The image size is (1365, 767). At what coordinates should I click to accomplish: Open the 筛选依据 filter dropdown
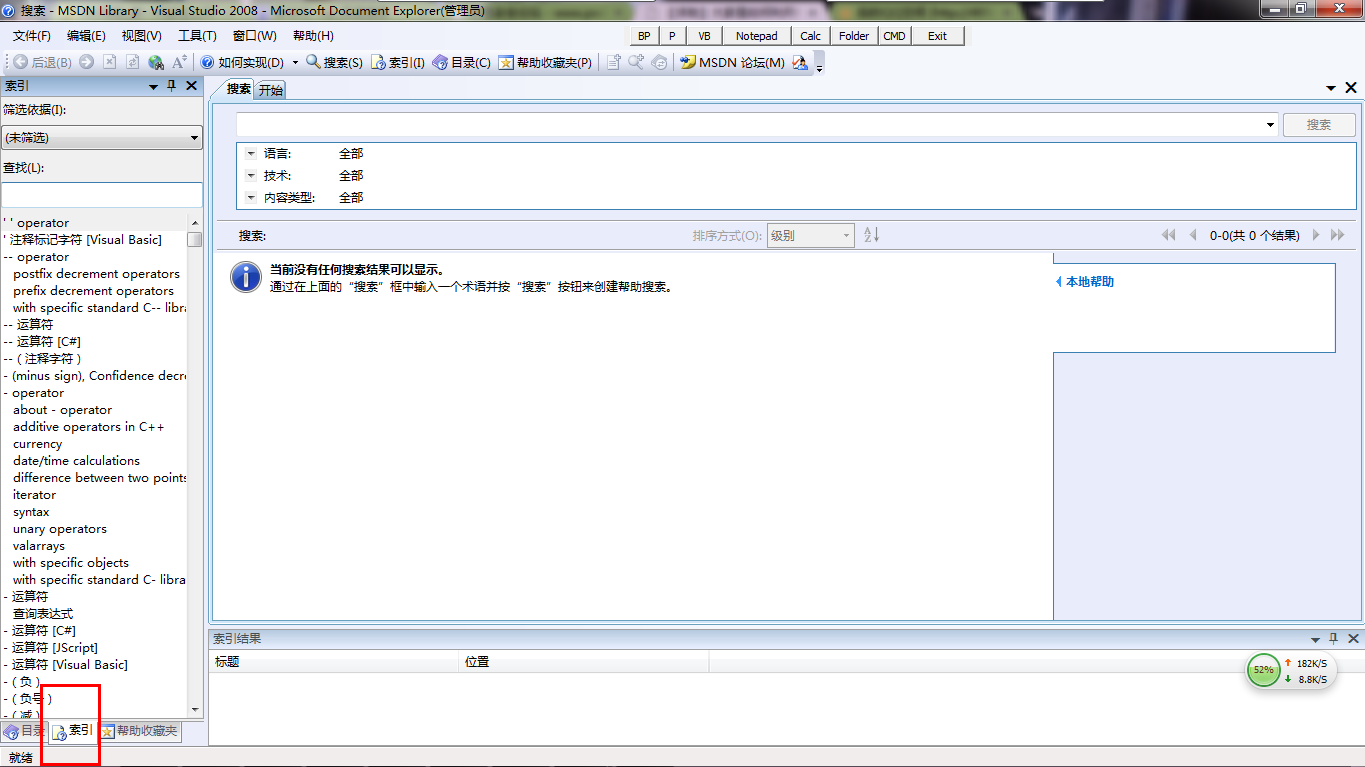coord(102,138)
